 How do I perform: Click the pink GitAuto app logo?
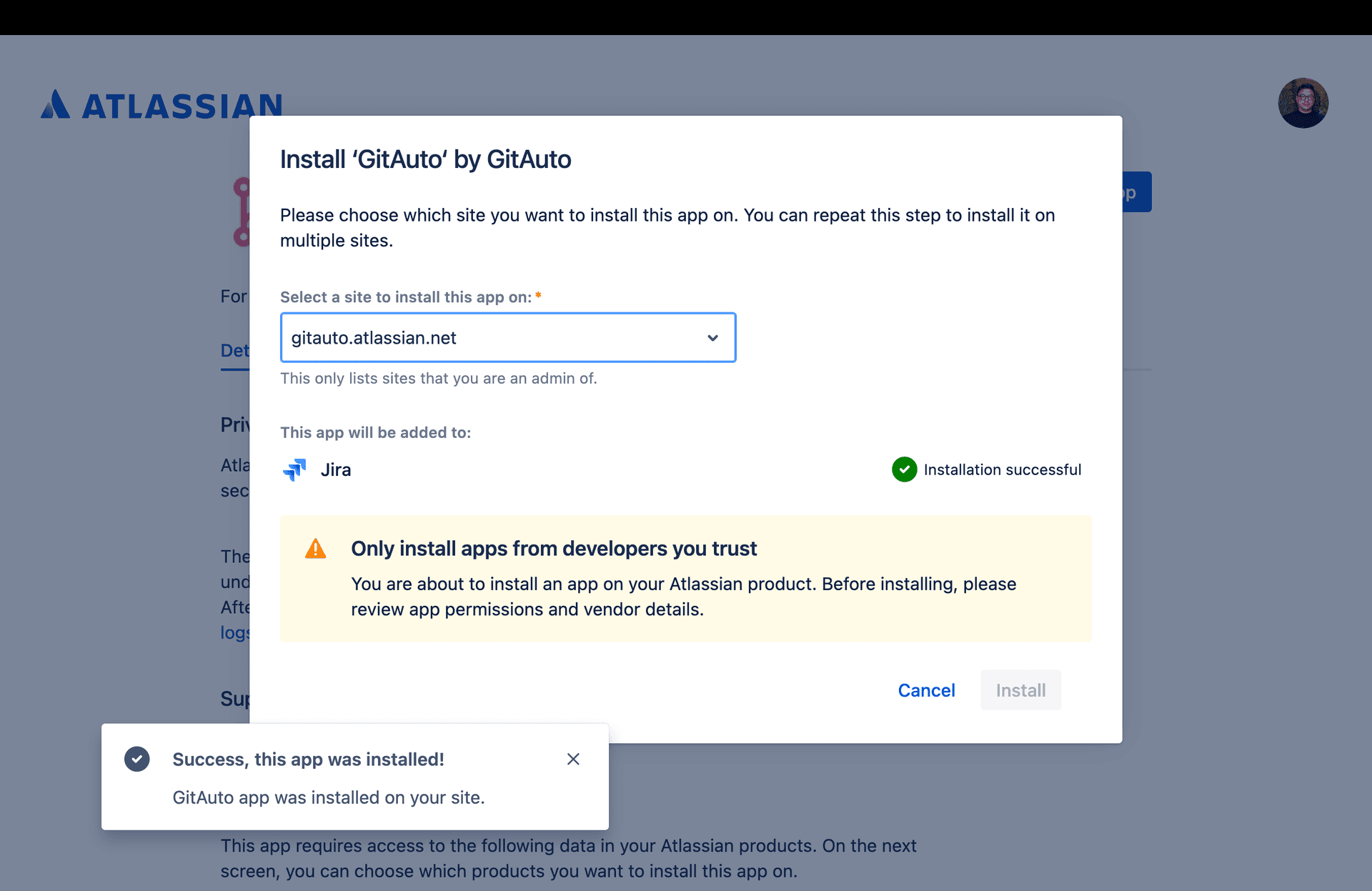click(242, 212)
